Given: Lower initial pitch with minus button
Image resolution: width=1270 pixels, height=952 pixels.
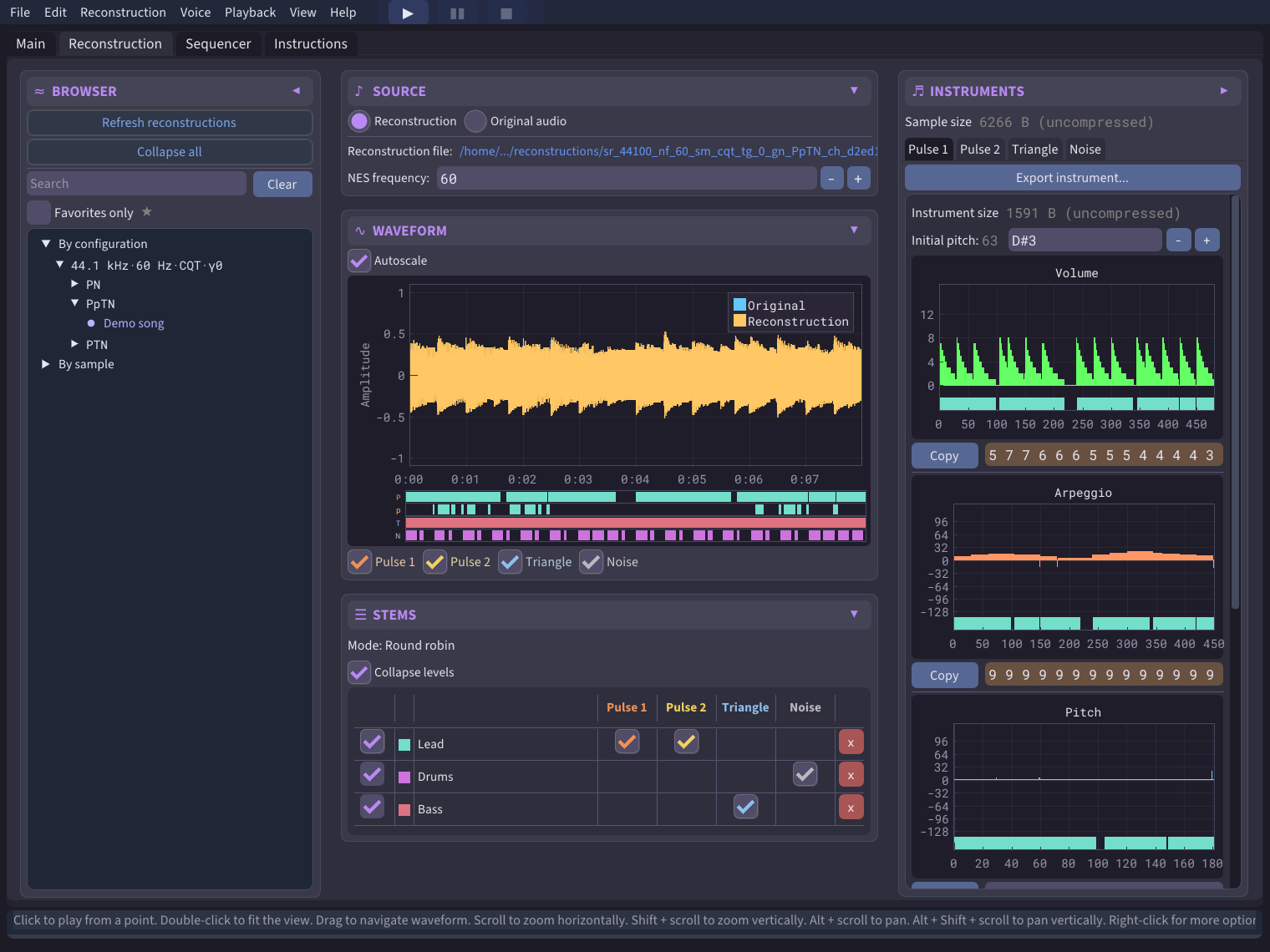Looking at the screenshot, I should [1178, 241].
